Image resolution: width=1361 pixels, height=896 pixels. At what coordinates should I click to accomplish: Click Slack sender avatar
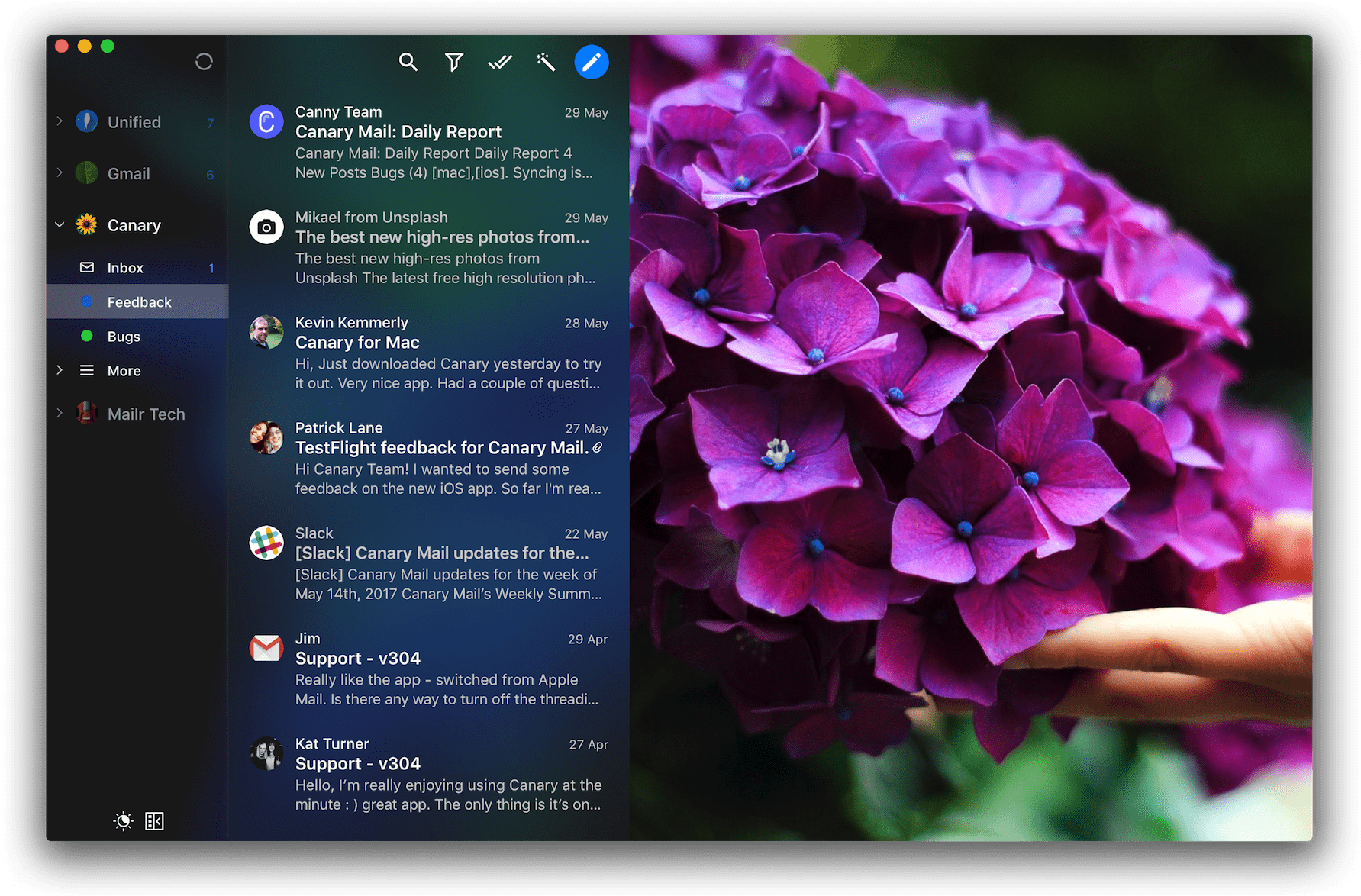point(266,543)
